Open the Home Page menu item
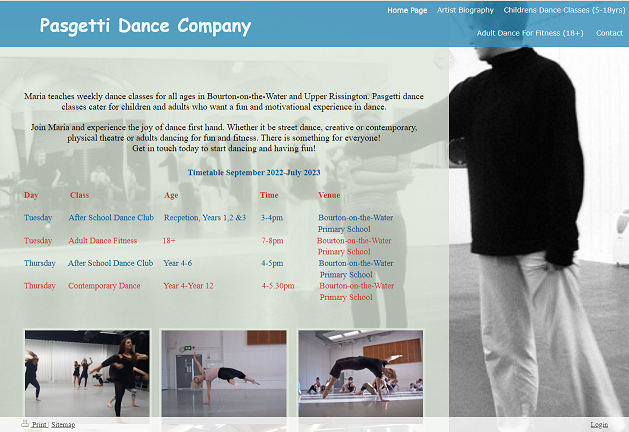Viewport: 629px width, 432px height. [x=407, y=10]
